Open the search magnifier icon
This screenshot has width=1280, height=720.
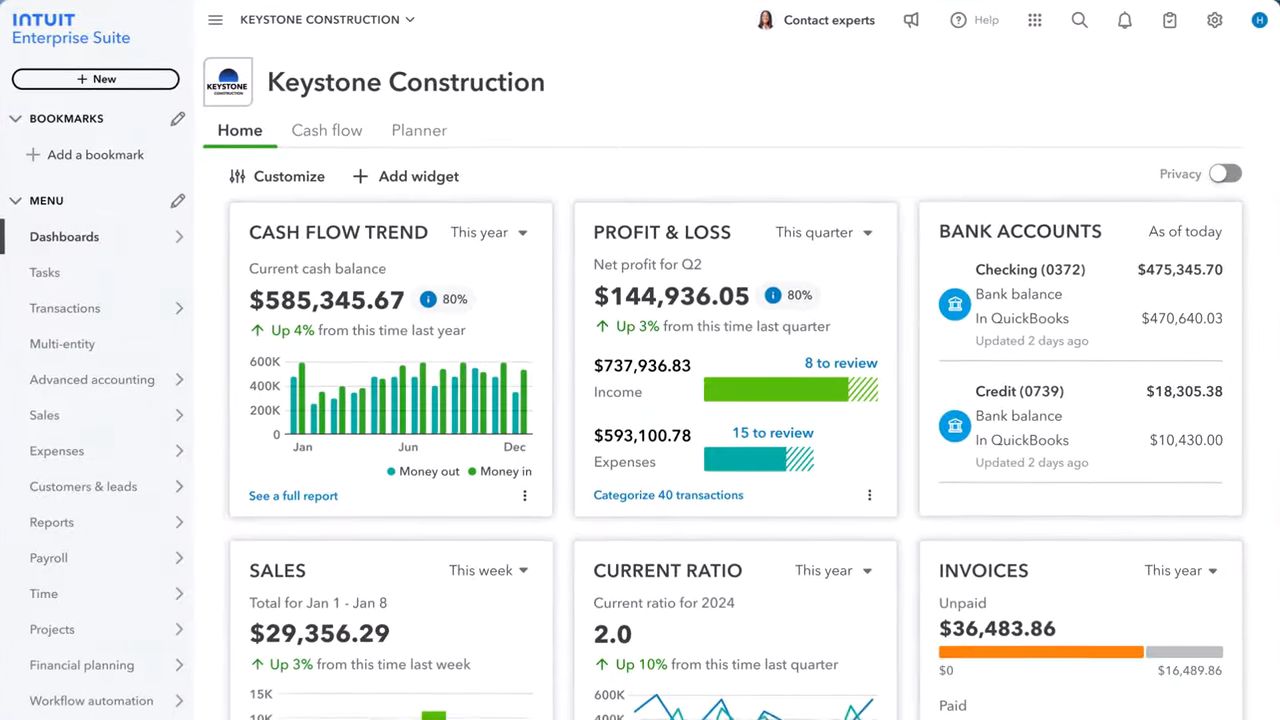[1079, 20]
